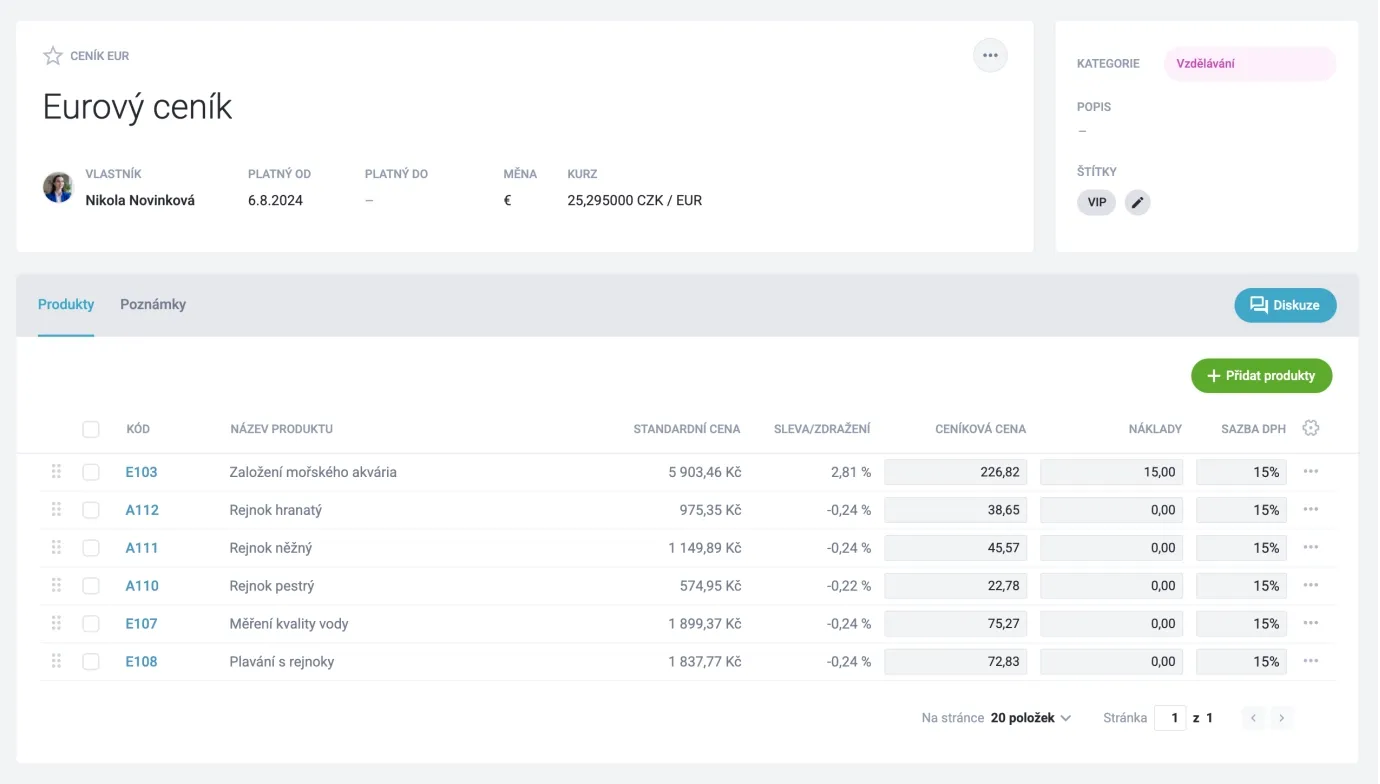Open the Diskuze button
1380x784 pixels.
pos(1285,305)
